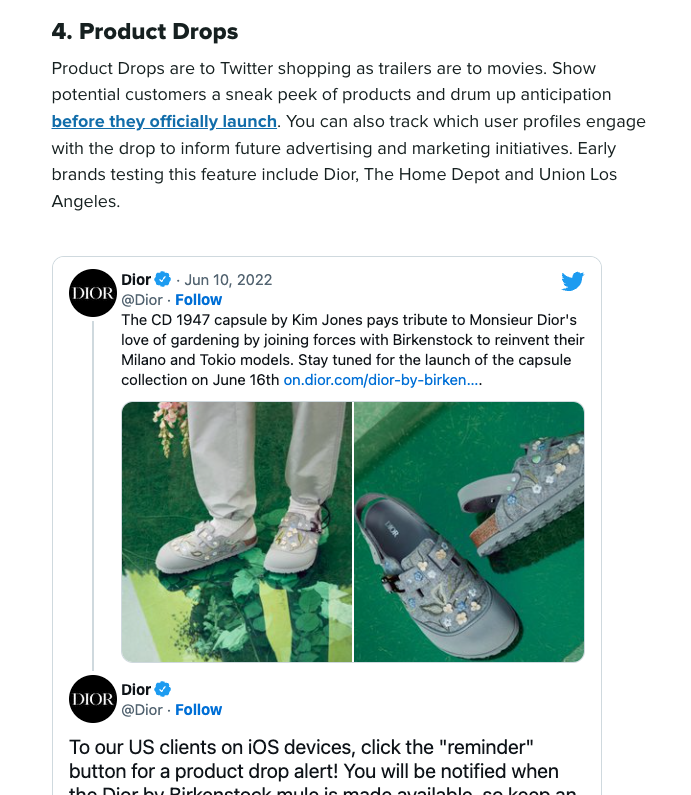The image size is (691, 795).
Task: Open the "before they officially launch" link
Action: pos(164,122)
